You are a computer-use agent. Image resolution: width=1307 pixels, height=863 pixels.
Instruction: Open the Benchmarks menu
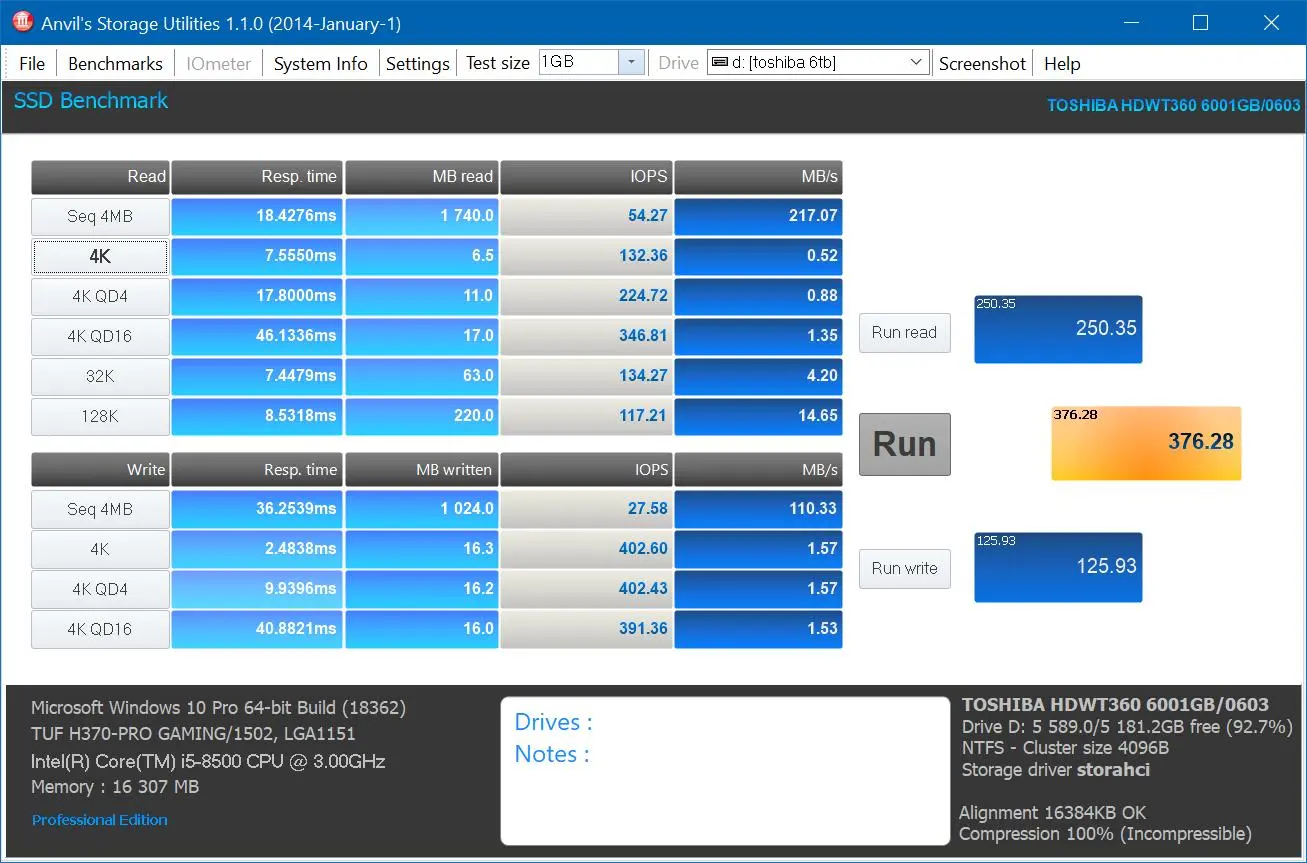(x=115, y=63)
